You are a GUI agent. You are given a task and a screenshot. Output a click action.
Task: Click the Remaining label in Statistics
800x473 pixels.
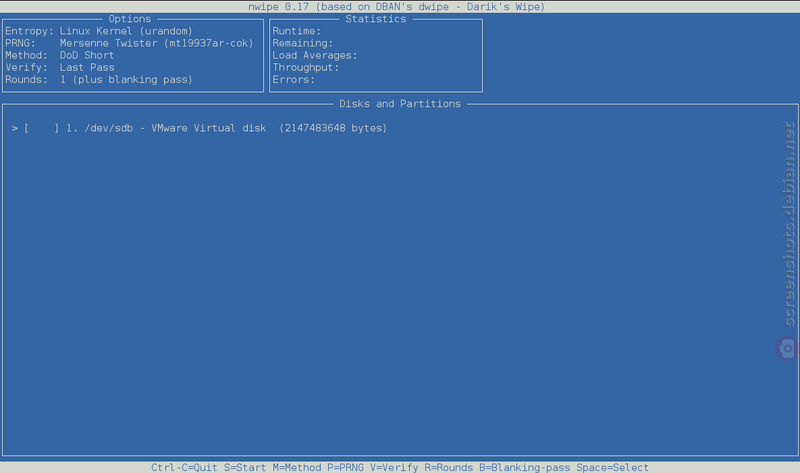coord(303,43)
